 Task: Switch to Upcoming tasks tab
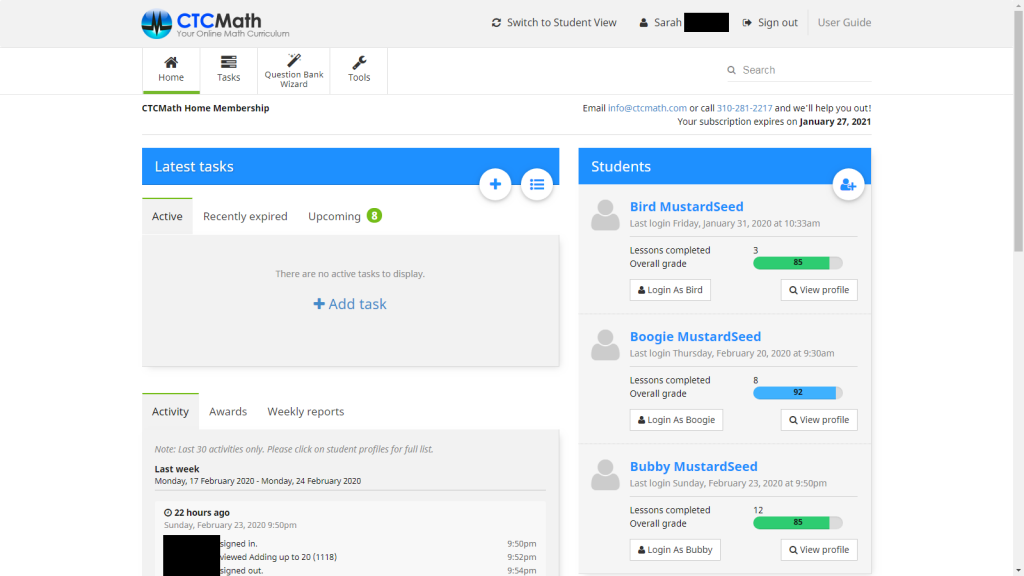[x=334, y=216]
